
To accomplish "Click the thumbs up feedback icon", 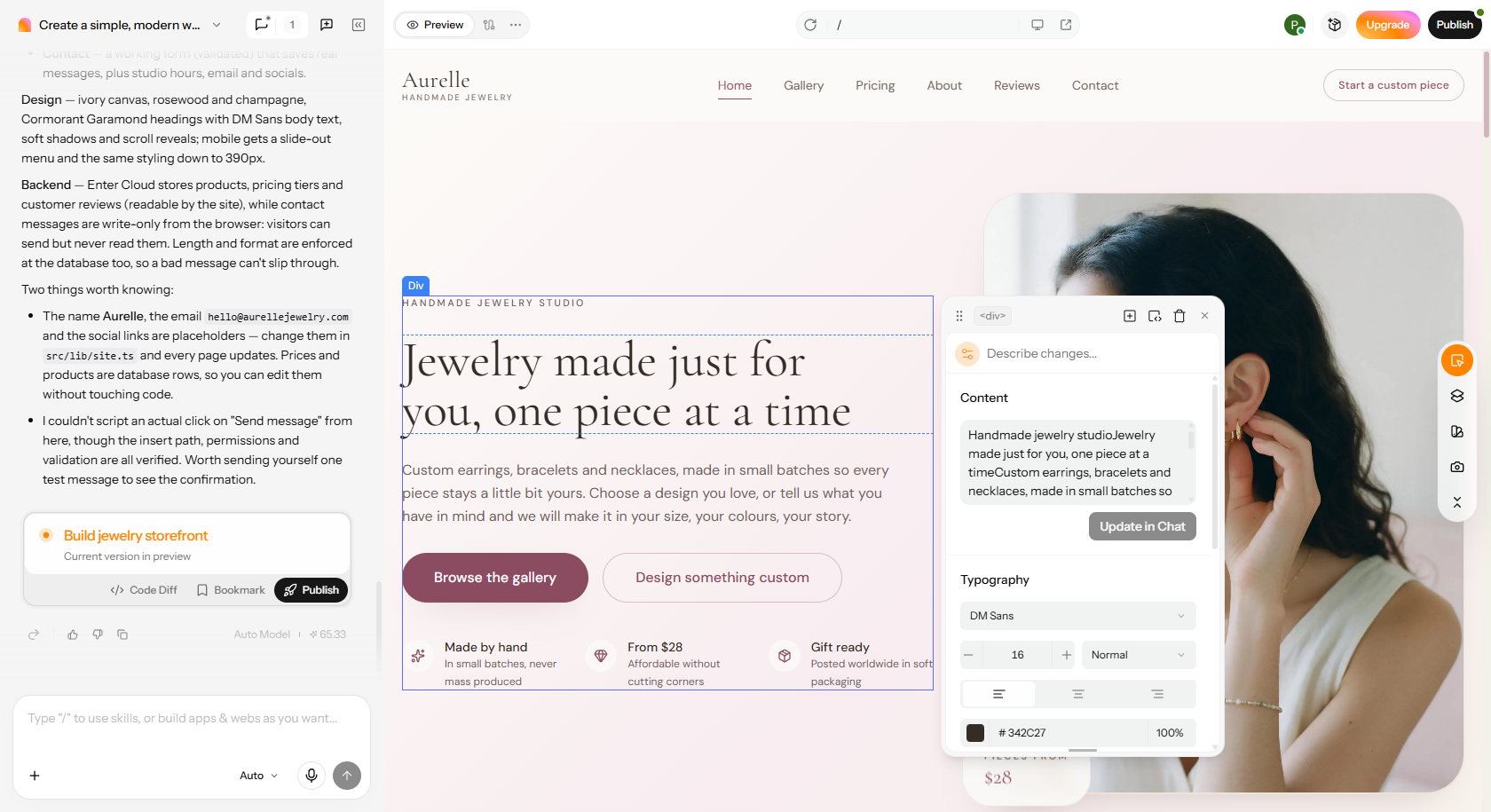I will click(x=73, y=635).
